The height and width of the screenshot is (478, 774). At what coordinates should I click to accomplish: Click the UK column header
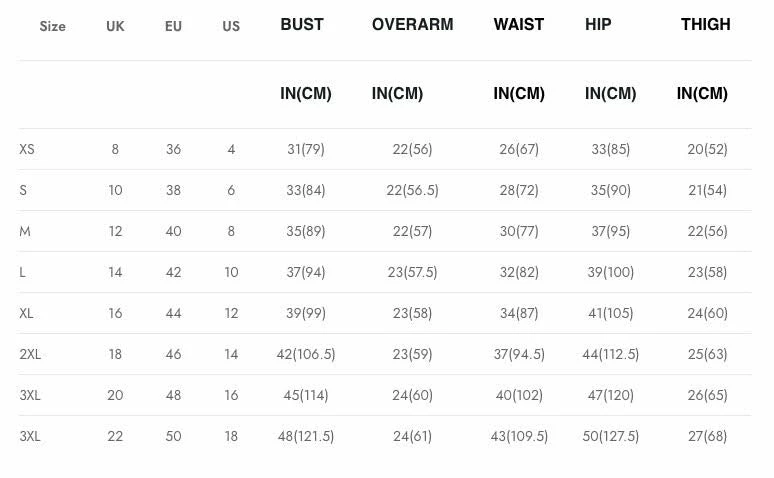tap(115, 27)
